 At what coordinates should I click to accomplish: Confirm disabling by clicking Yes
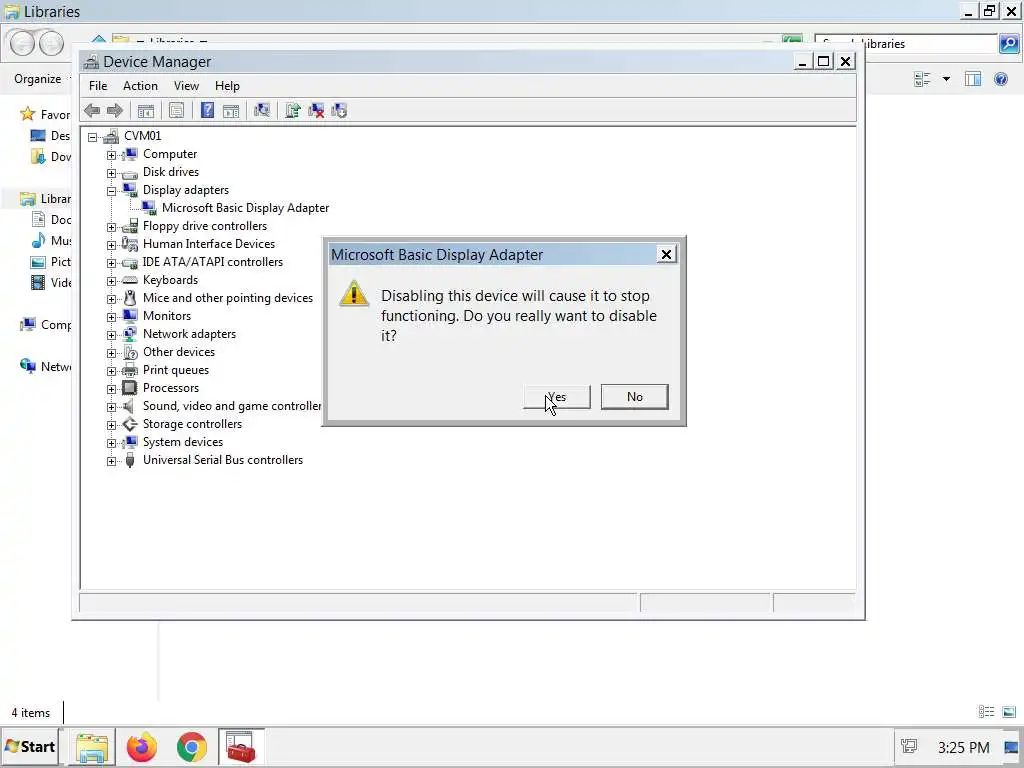coord(557,396)
